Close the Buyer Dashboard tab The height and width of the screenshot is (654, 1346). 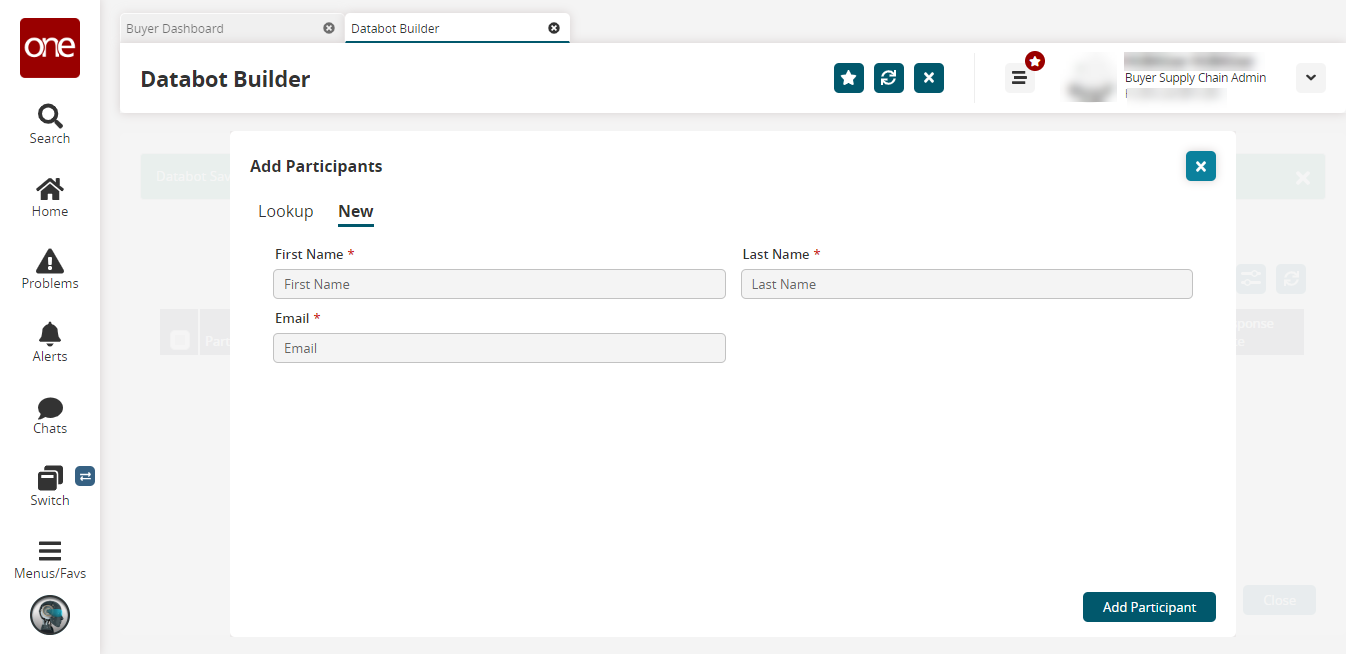coord(329,28)
